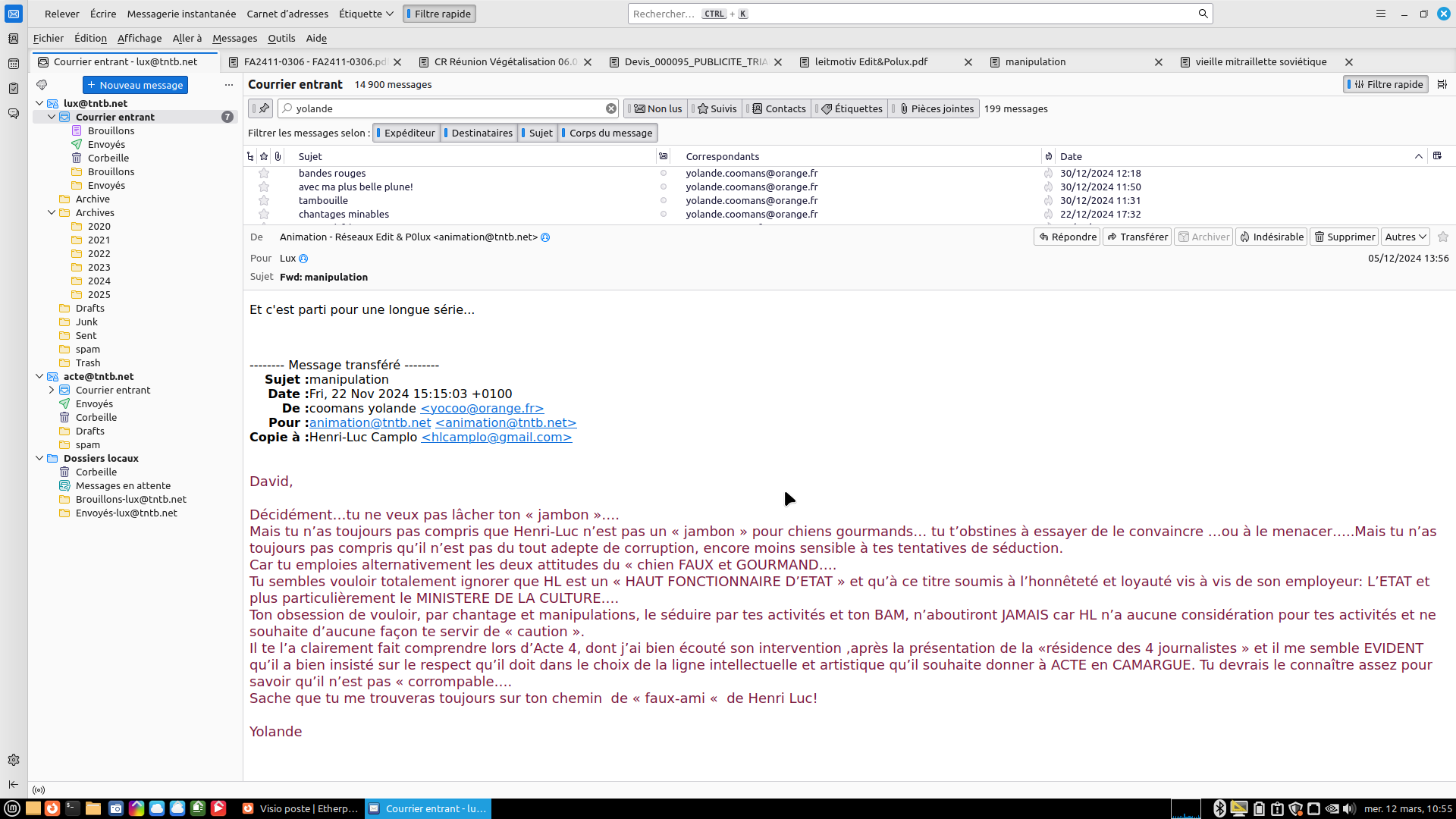1456x819 pixels.
Task: Switch to the leitmotiv Edit&Polux.pdf tab
Action: tap(871, 61)
